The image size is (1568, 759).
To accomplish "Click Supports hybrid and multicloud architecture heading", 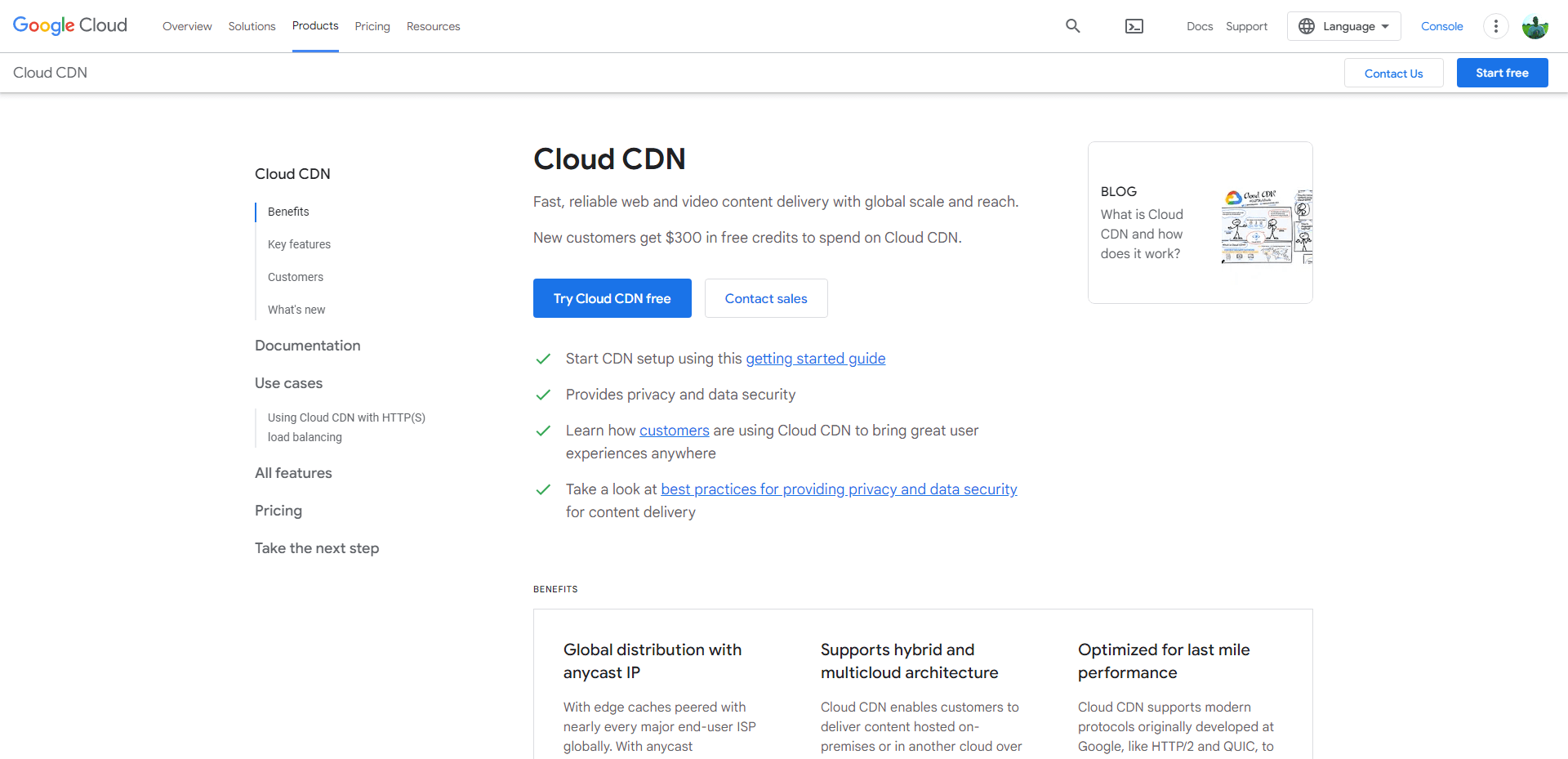I will click(910, 661).
